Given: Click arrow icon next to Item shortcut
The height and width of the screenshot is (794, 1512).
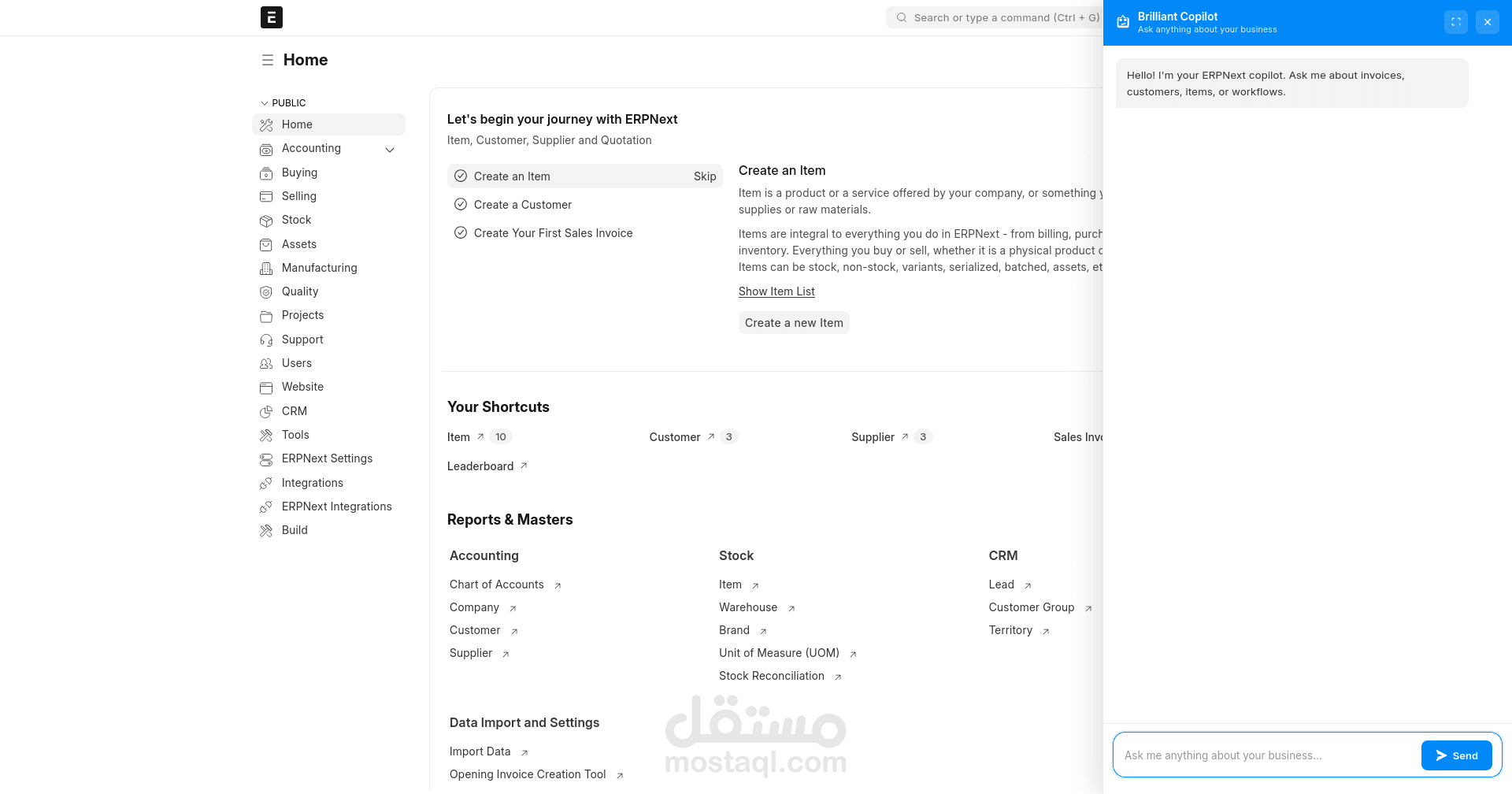Looking at the screenshot, I should pyautogui.click(x=480, y=436).
